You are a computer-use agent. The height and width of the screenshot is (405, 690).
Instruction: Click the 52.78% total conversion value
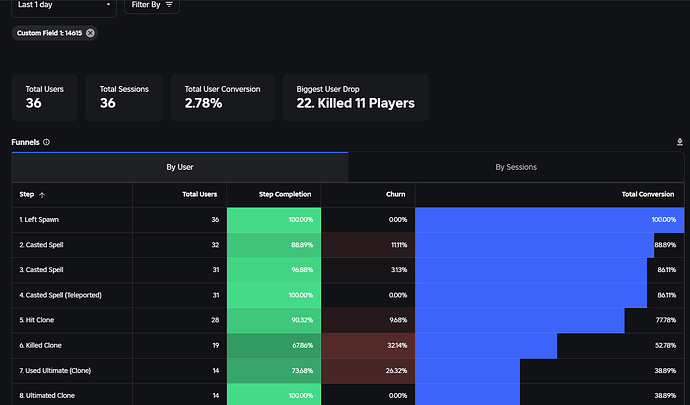coord(665,346)
